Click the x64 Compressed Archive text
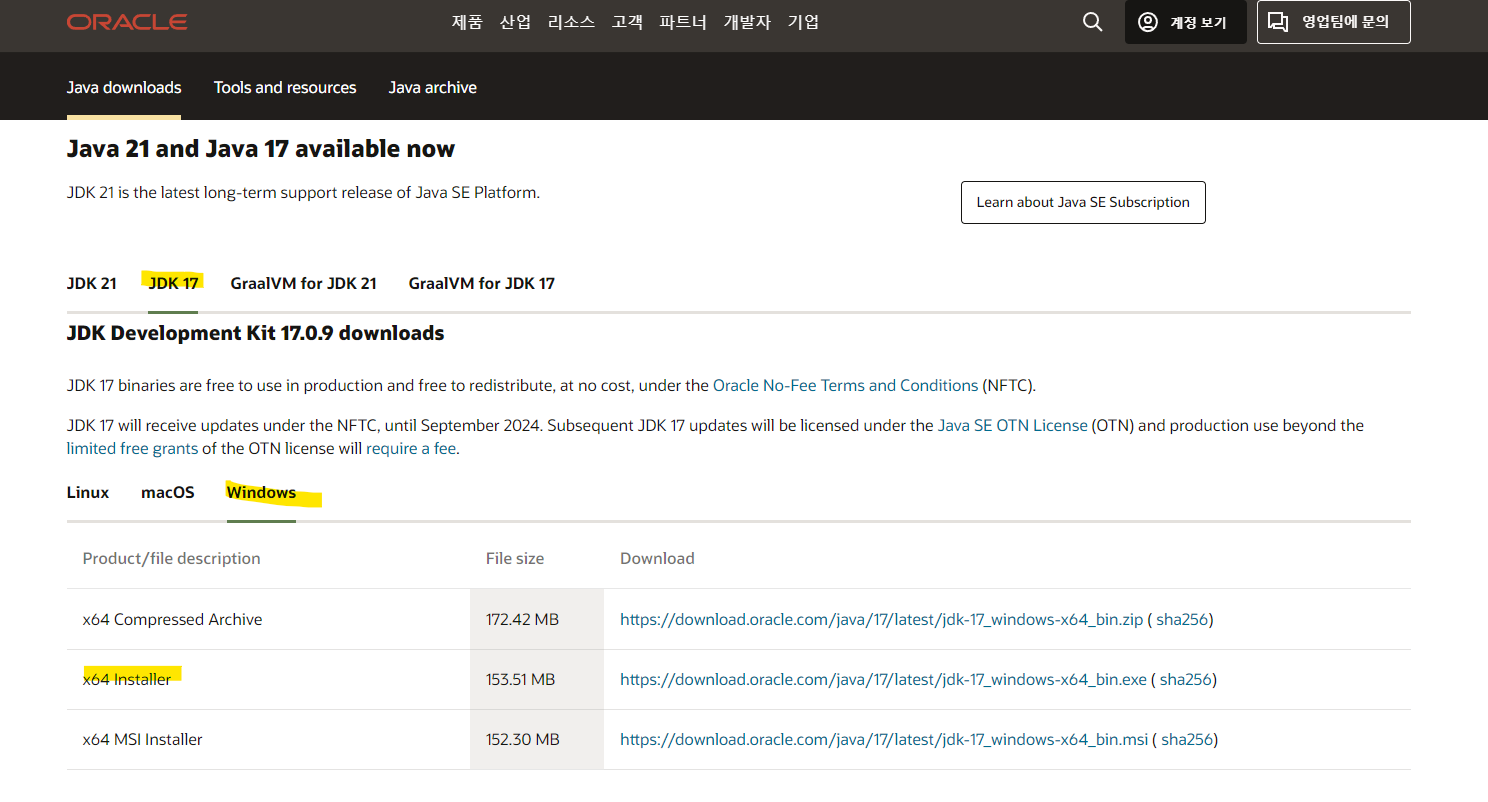 click(172, 619)
